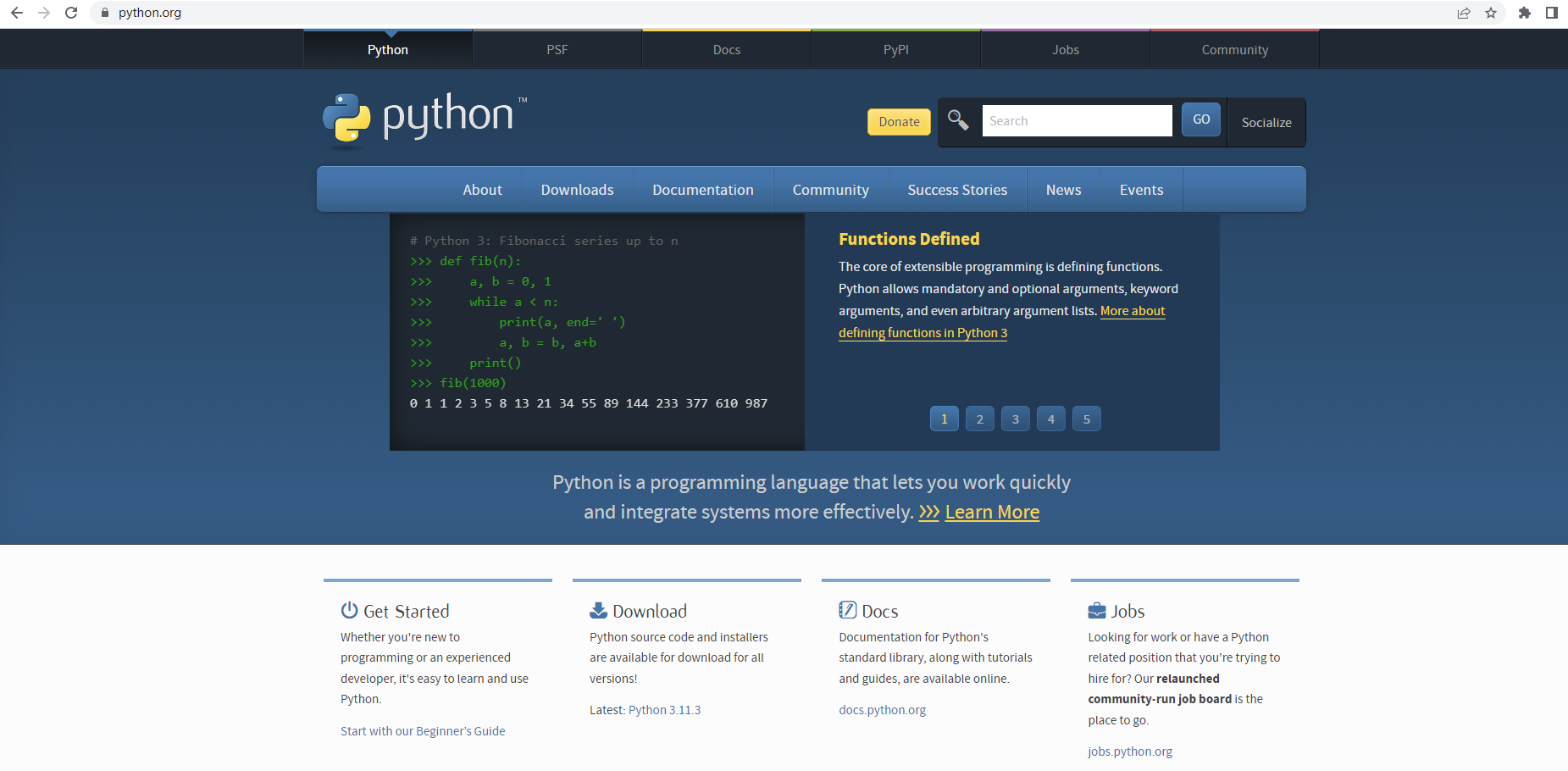
Task: Open the PSF top tab
Action: tap(557, 50)
